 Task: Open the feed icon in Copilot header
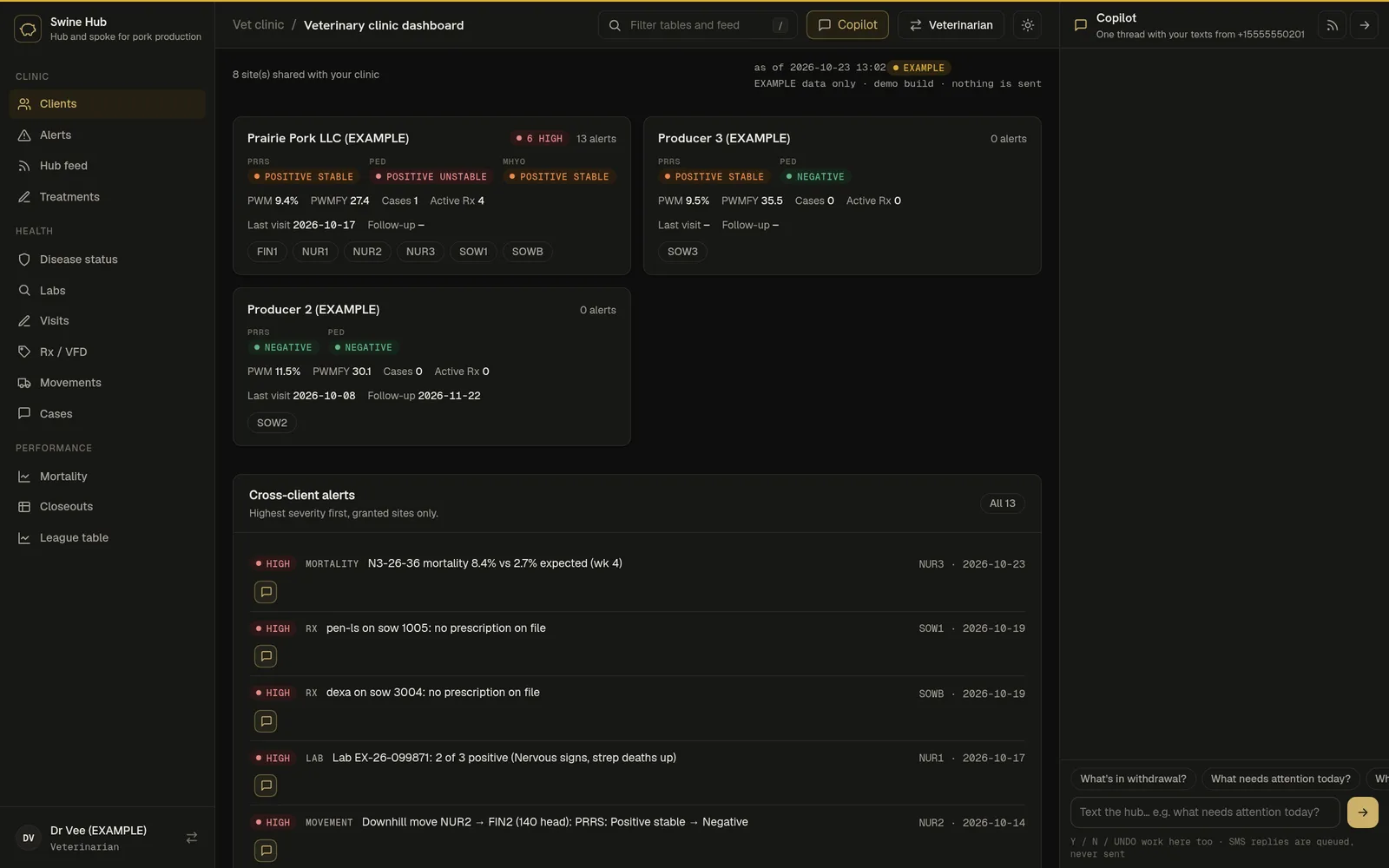(x=1333, y=25)
